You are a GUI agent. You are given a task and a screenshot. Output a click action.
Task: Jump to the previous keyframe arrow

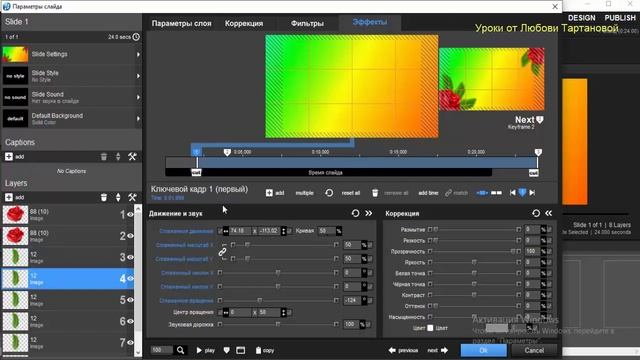(x=513, y=193)
